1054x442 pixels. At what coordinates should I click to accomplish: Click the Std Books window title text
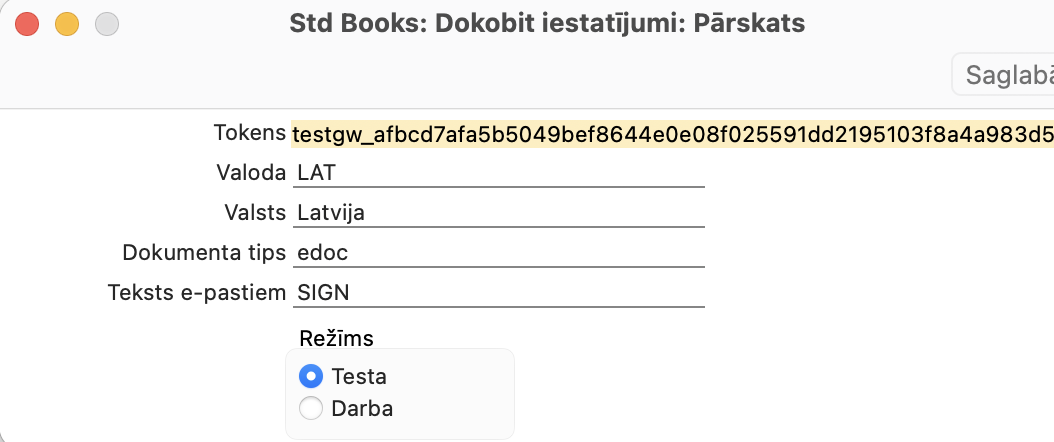(x=547, y=23)
